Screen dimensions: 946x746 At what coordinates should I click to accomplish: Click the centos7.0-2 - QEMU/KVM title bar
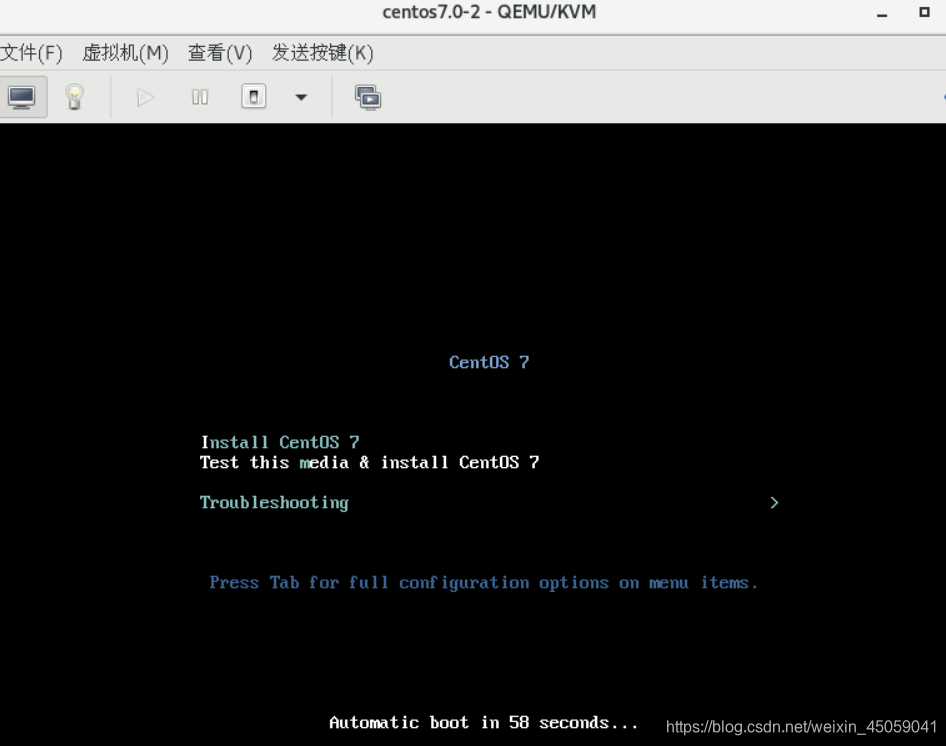pyautogui.click(x=489, y=12)
